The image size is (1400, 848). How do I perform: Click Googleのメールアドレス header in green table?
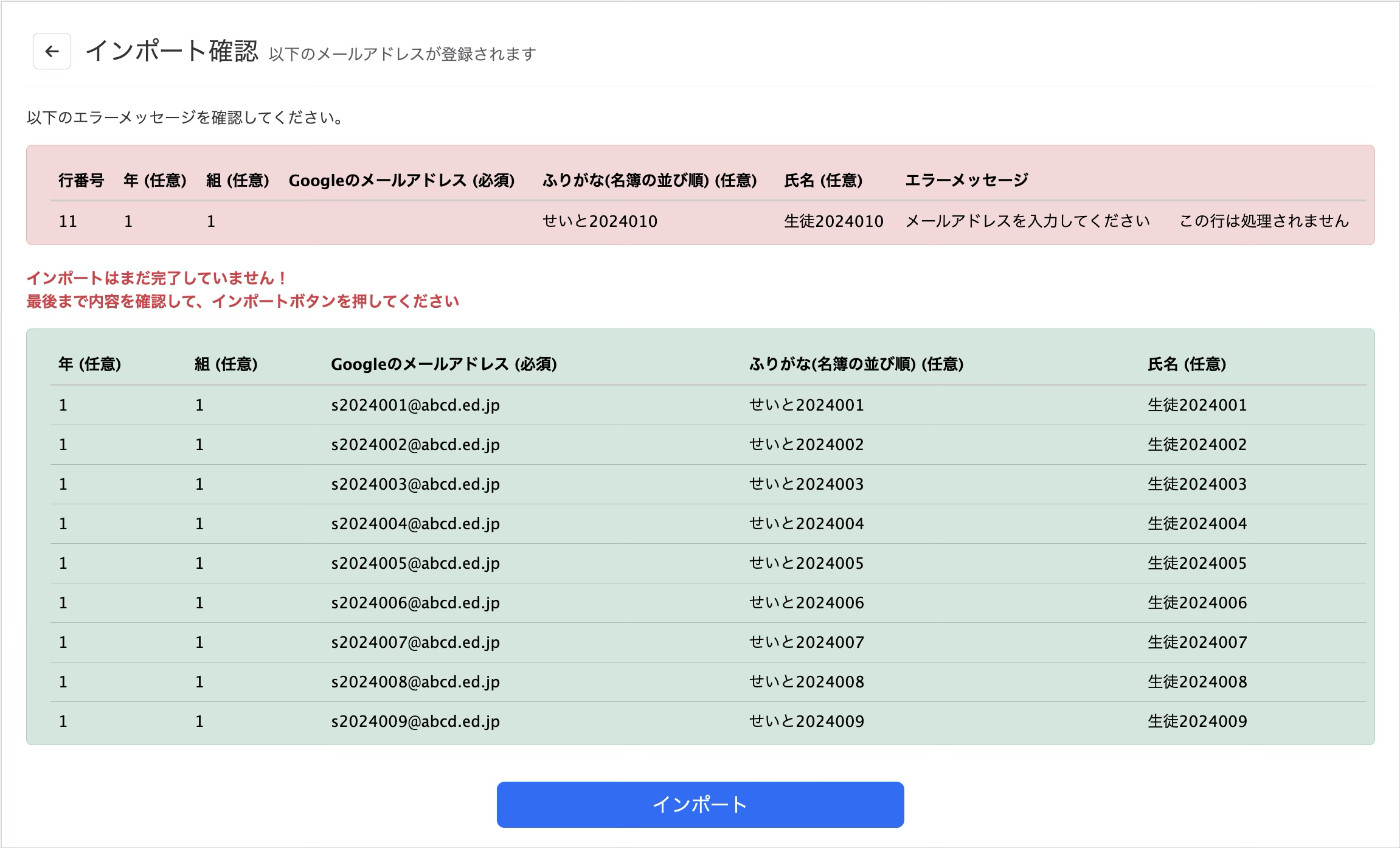(x=443, y=364)
